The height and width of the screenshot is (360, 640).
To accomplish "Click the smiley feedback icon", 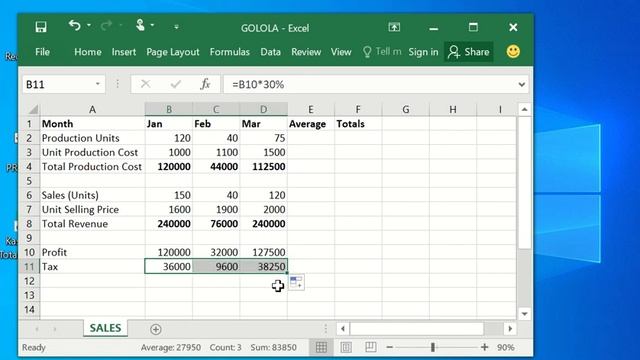I will tap(513, 51).
